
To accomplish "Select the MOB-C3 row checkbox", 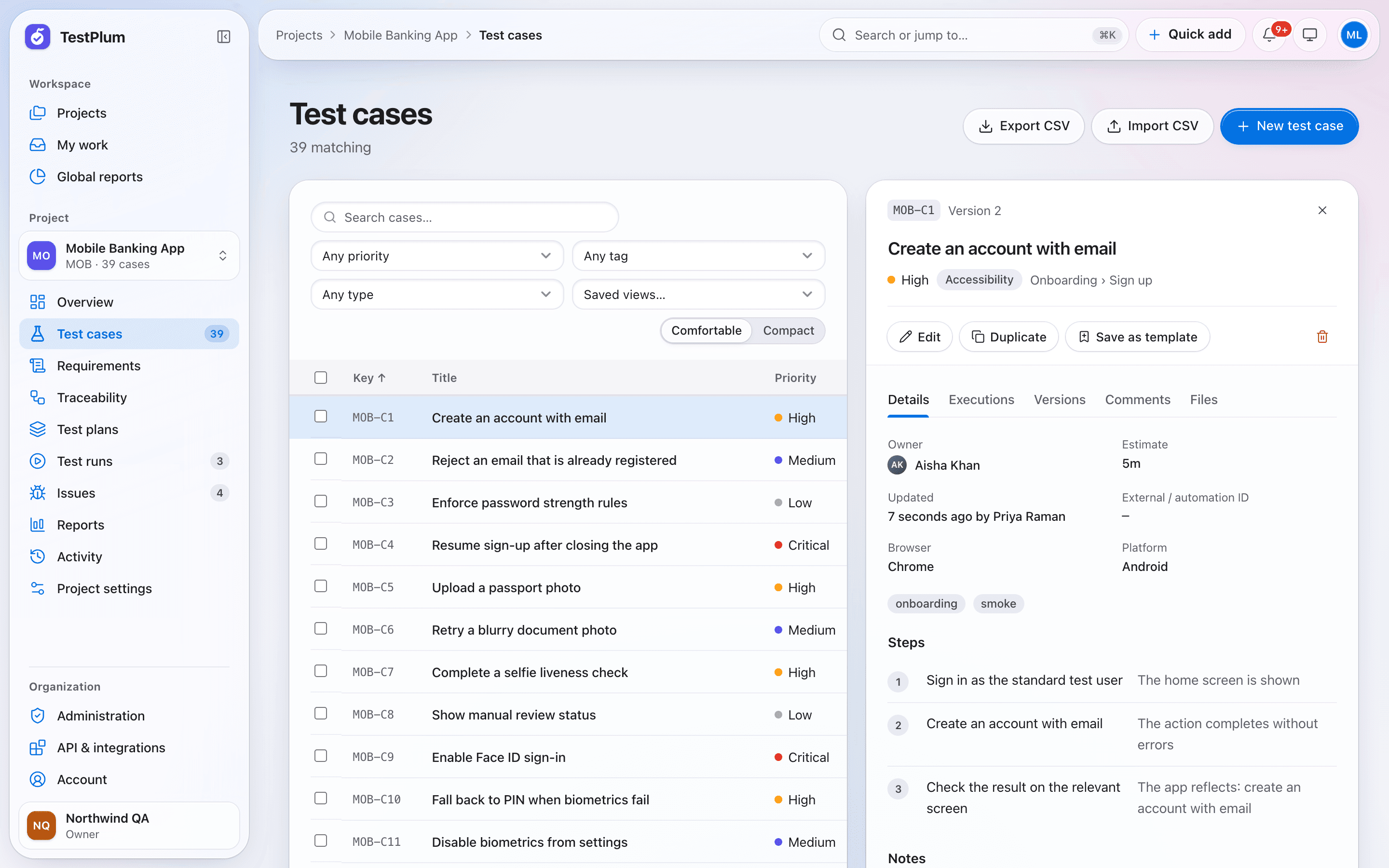I will (x=321, y=501).
